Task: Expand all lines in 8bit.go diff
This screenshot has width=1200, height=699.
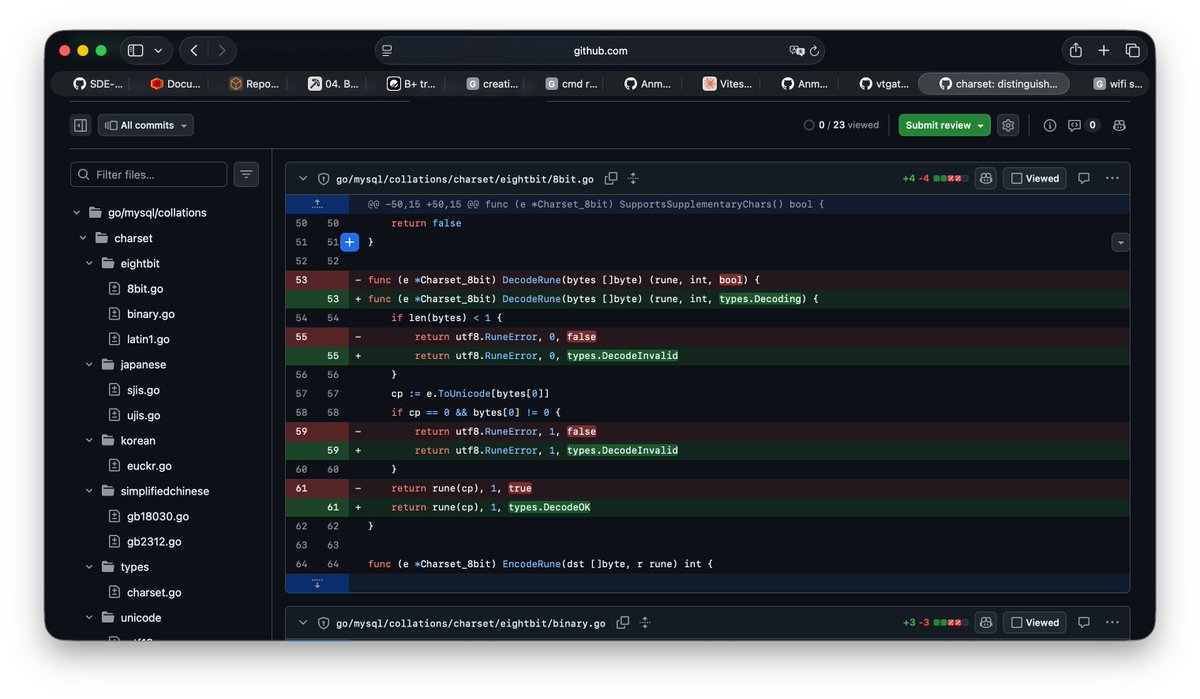Action: click(633, 179)
